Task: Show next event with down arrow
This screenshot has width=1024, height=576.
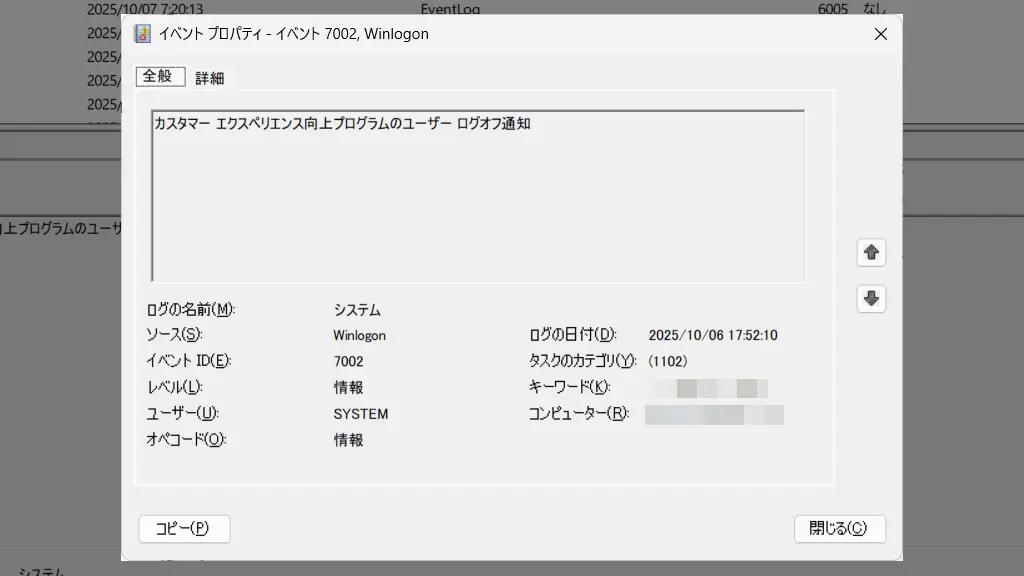Action: (x=871, y=298)
